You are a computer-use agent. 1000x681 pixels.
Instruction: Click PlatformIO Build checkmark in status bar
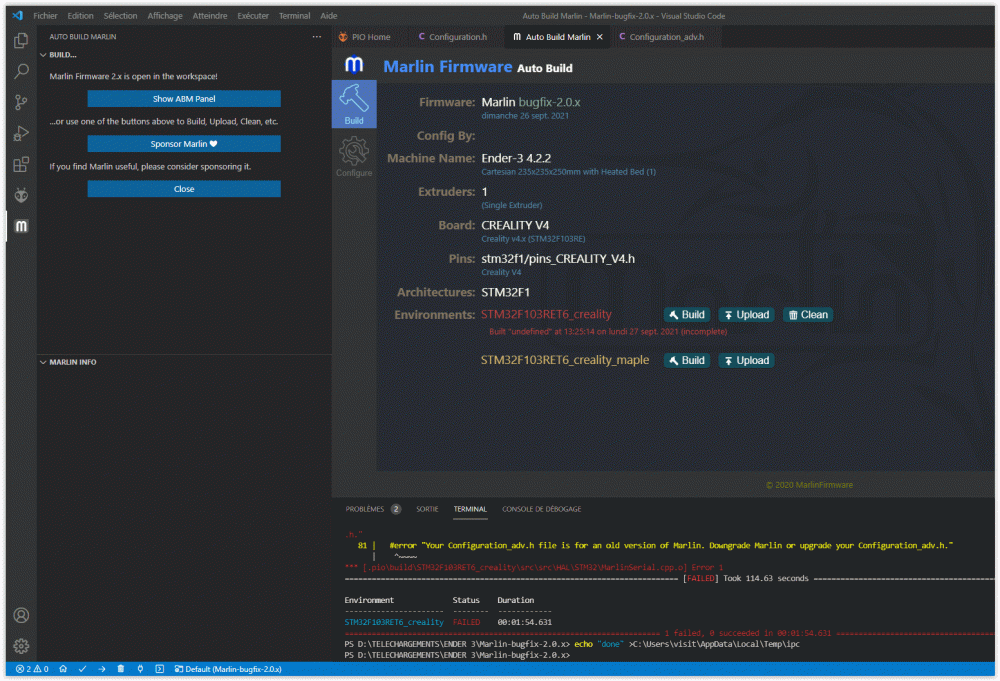tap(82, 669)
